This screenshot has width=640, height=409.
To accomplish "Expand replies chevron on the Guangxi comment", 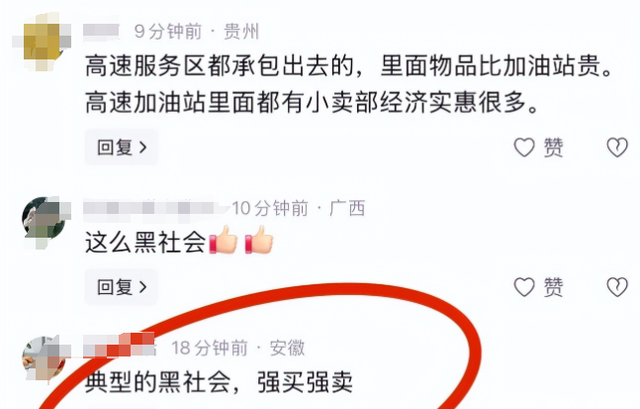I will pyautogui.click(x=143, y=287).
